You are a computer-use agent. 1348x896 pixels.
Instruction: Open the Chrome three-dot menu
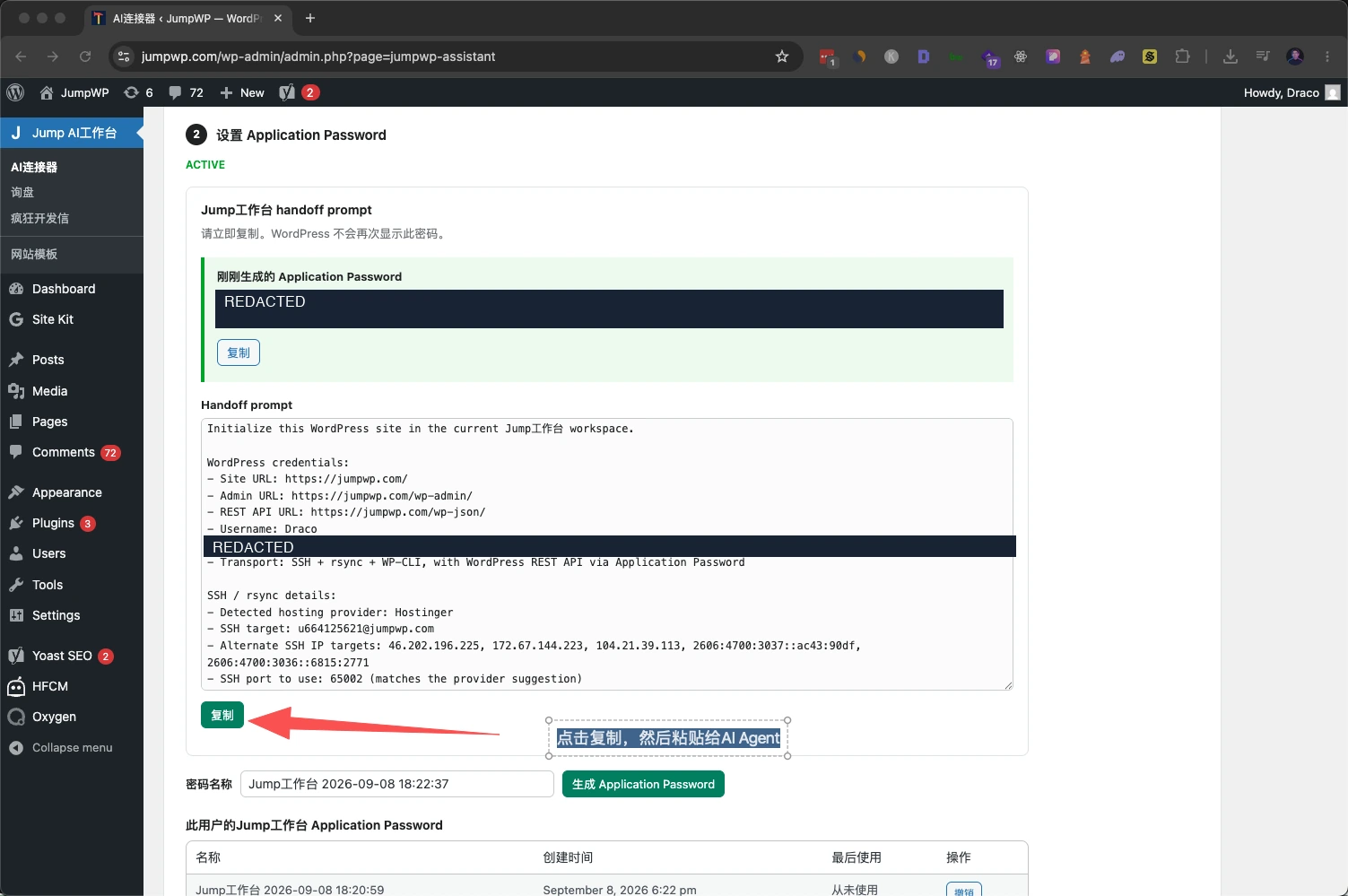(1327, 57)
